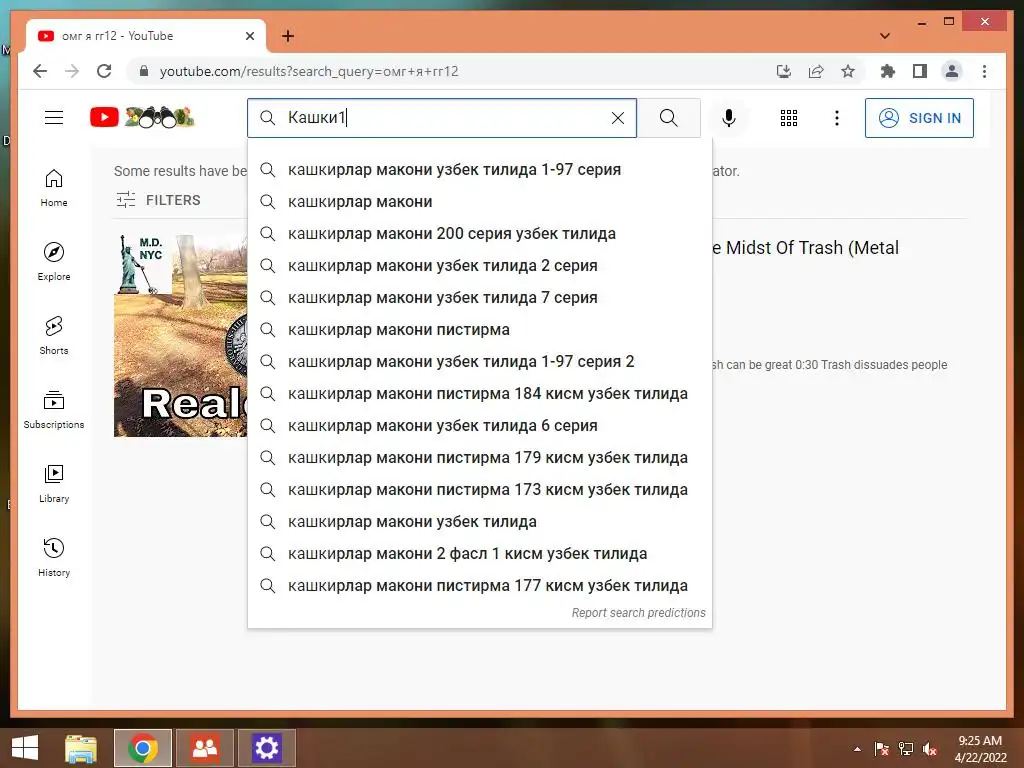
Task: Click 'Report search predictions' link
Action: click(639, 613)
